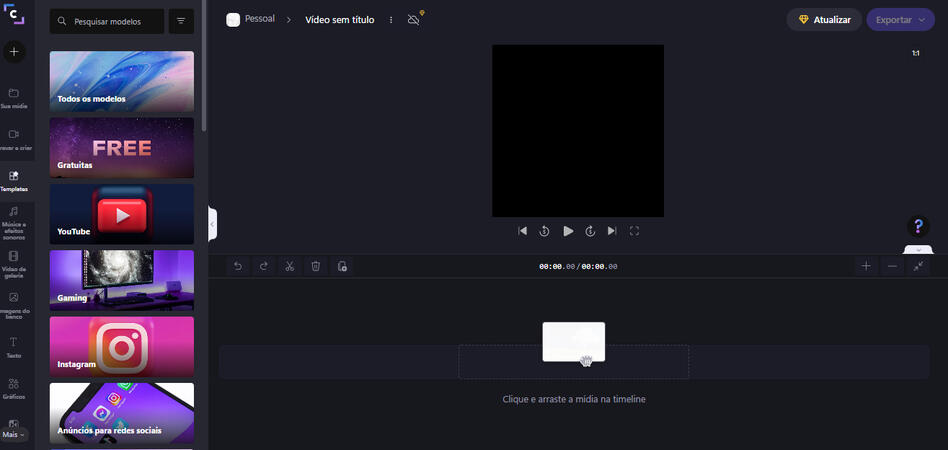The image size is (948, 450).
Task: Open the help question mark button
Action: click(918, 226)
